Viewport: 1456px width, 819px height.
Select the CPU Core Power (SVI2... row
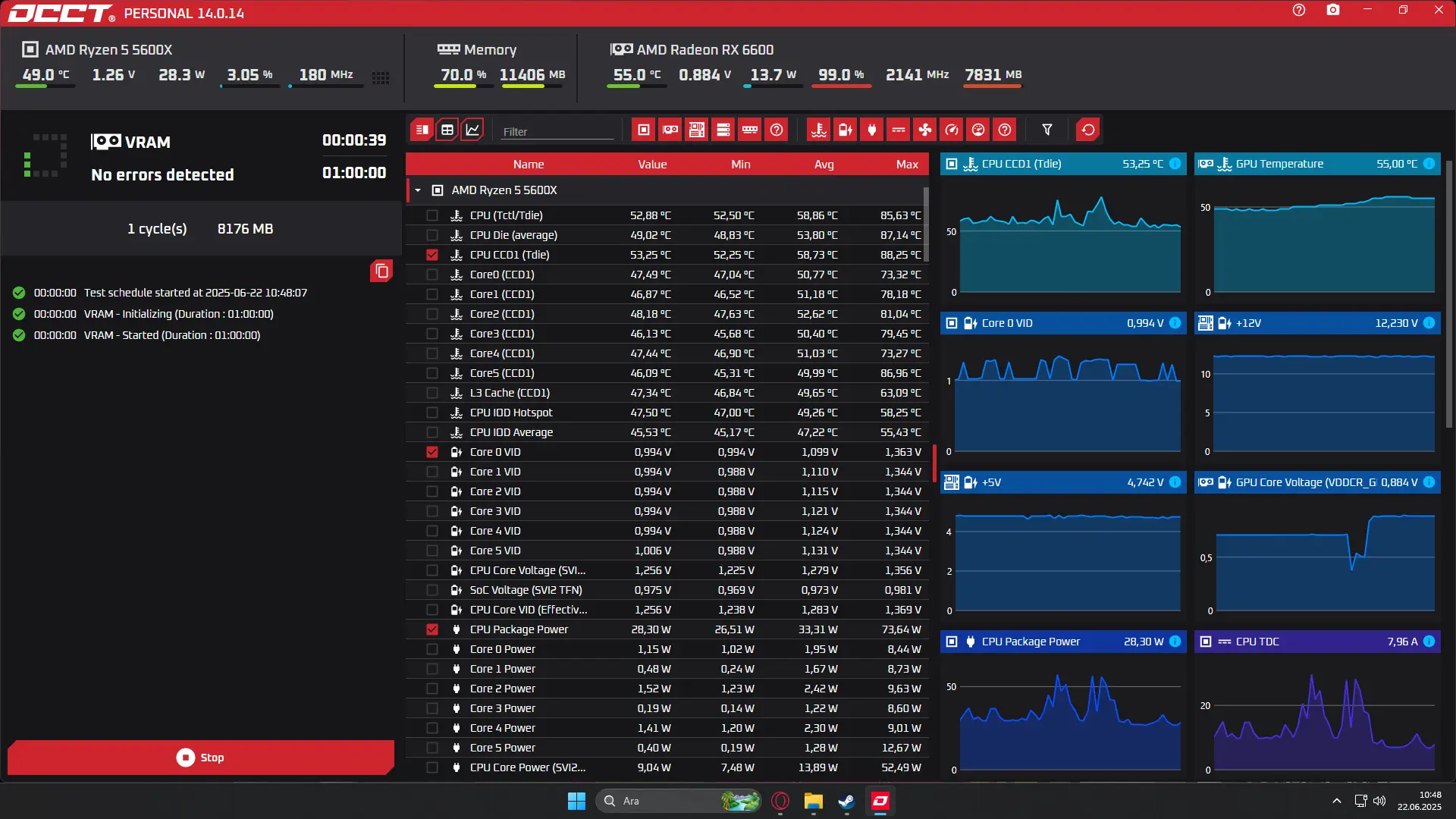click(666, 767)
